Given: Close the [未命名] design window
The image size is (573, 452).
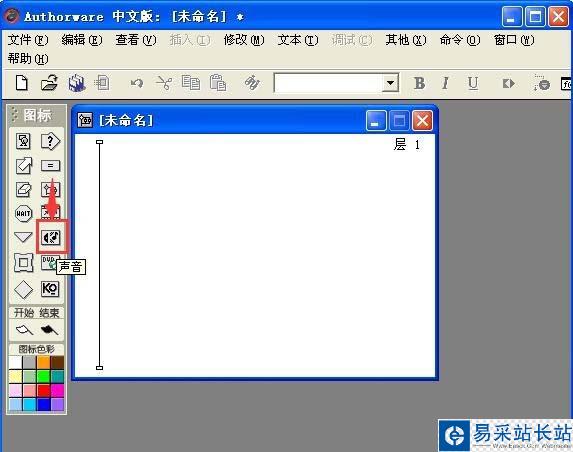Looking at the screenshot, I should click(422, 121).
